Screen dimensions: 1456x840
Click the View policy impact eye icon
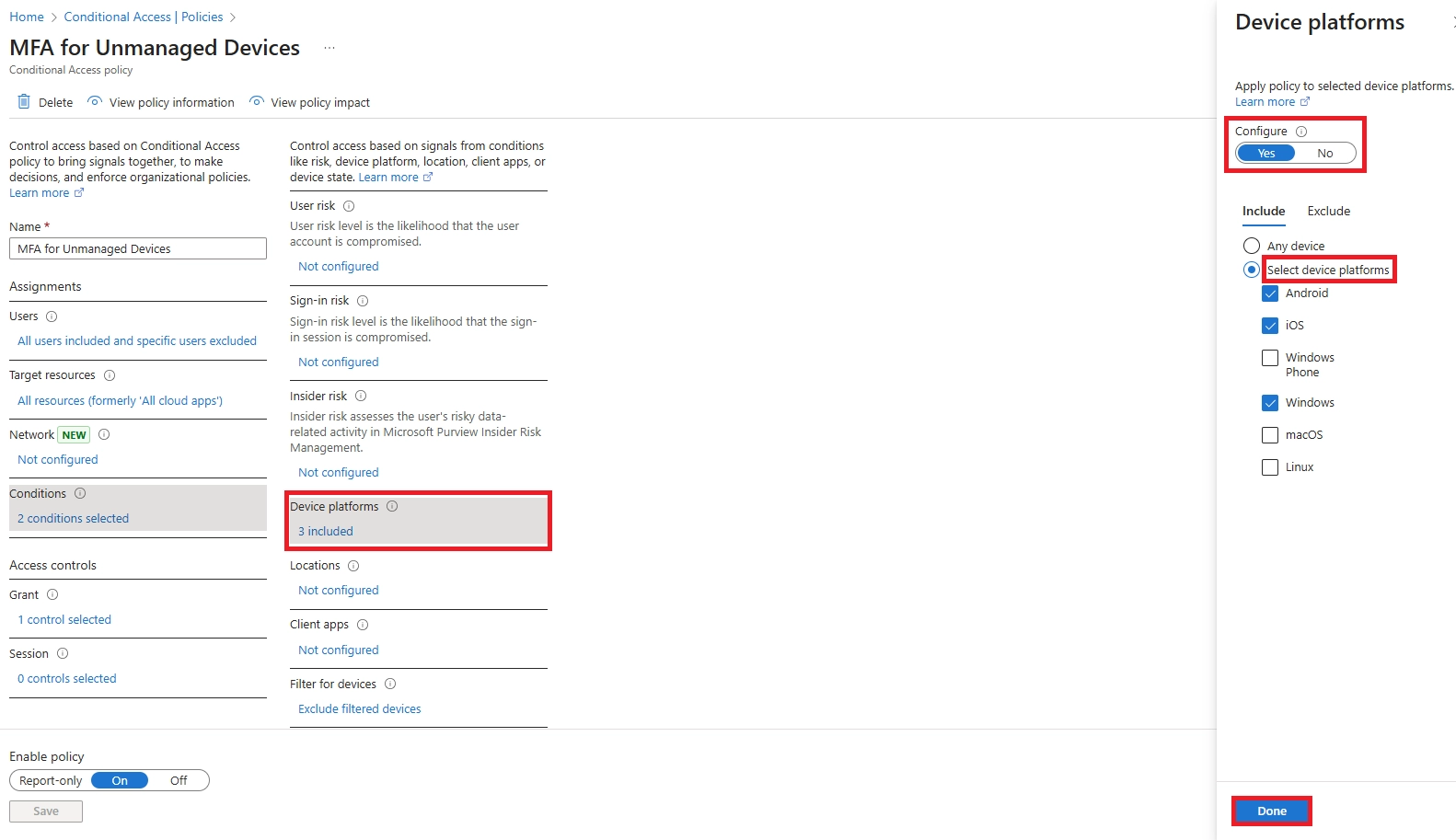pyautogui.click(x=257, y=102)
